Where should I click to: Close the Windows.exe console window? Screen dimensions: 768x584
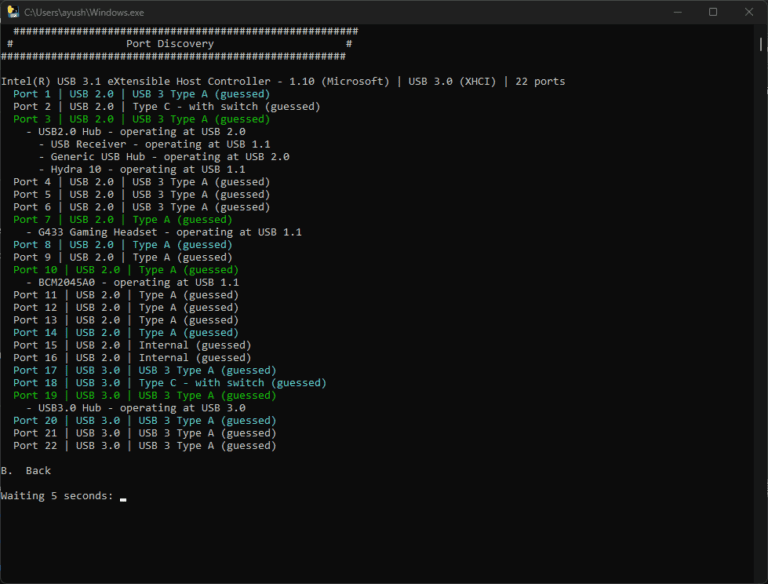pos(747,12)
